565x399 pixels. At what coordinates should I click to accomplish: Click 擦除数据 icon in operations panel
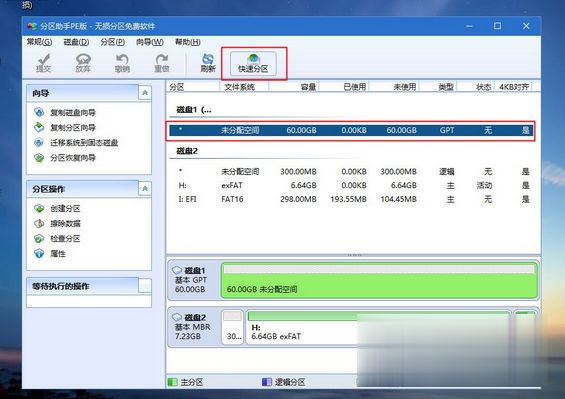tap(39, 223)
